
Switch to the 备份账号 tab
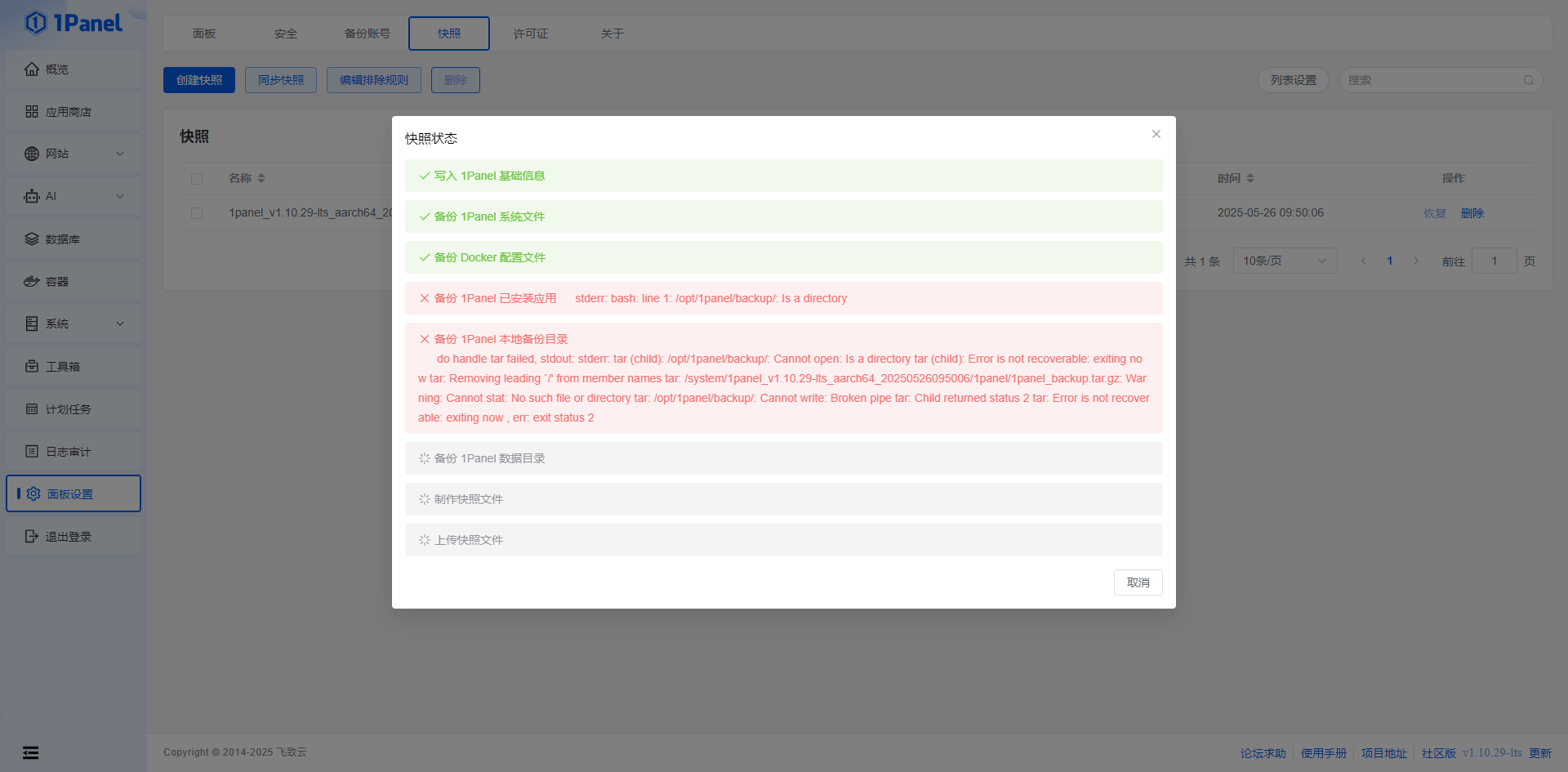pos(367,33)
